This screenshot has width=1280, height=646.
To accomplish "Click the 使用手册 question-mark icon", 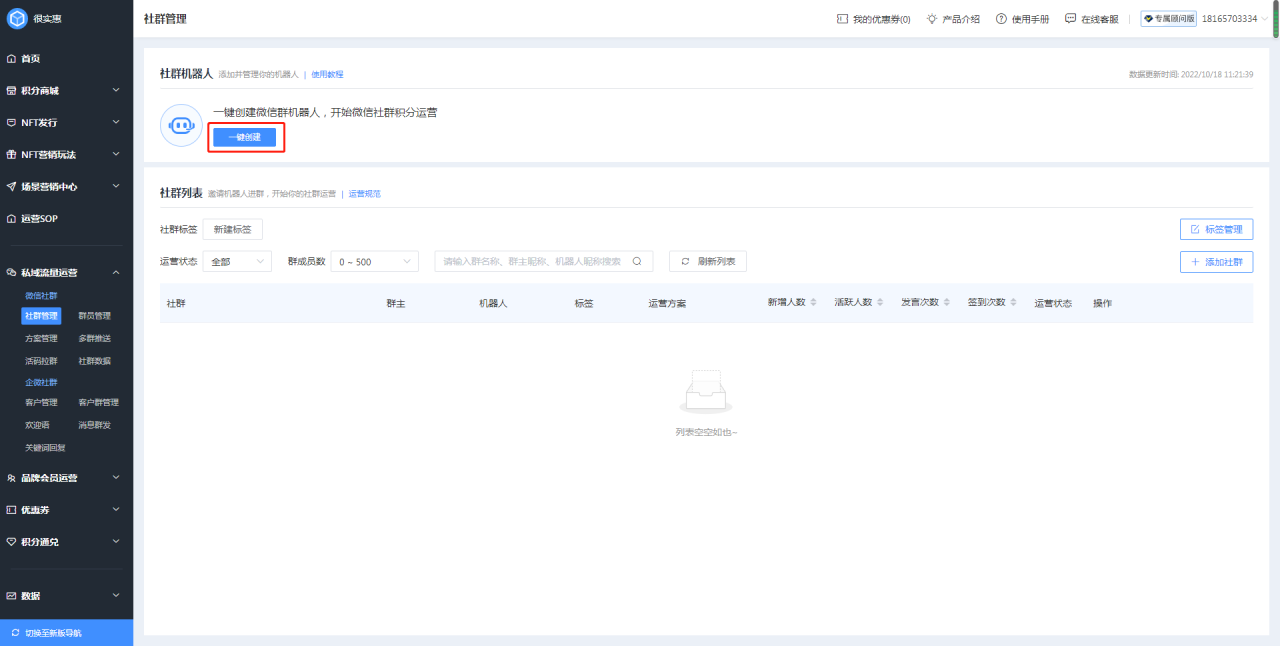I will coord(1003,18).
